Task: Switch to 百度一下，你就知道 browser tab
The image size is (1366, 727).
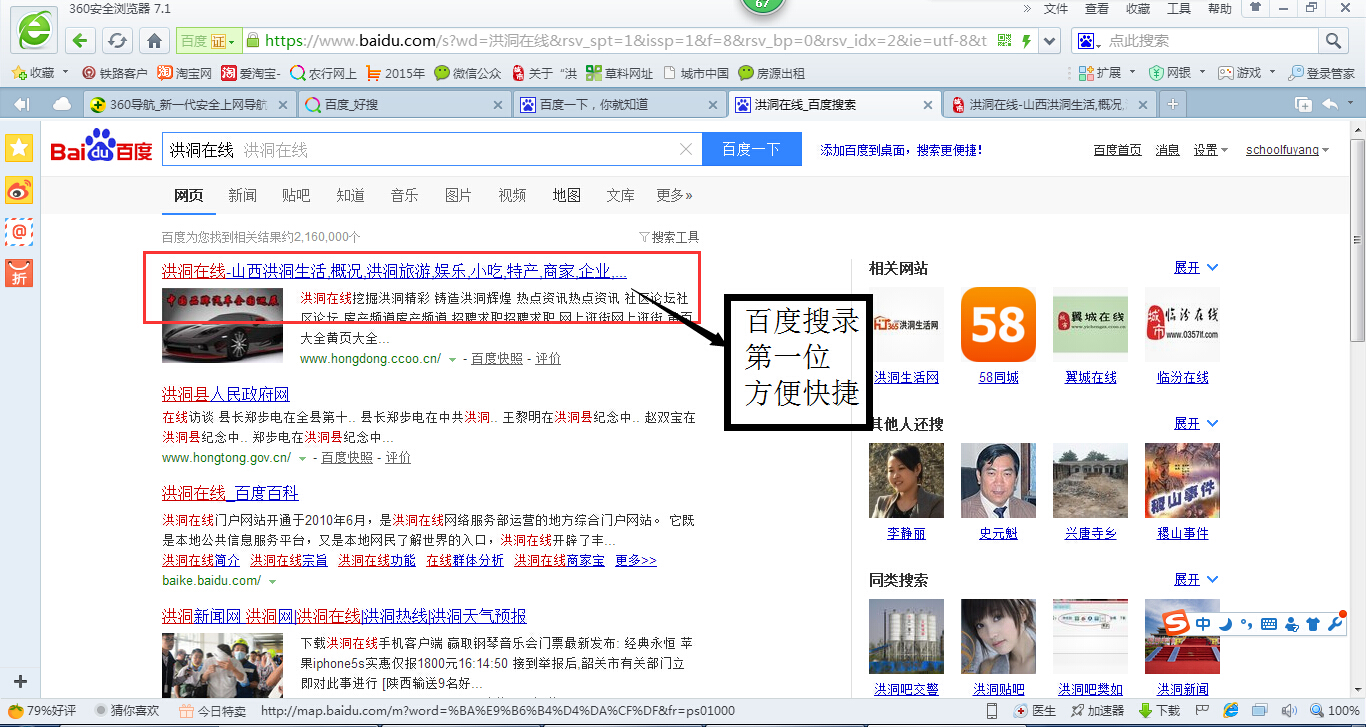Action: pos(619,104)
